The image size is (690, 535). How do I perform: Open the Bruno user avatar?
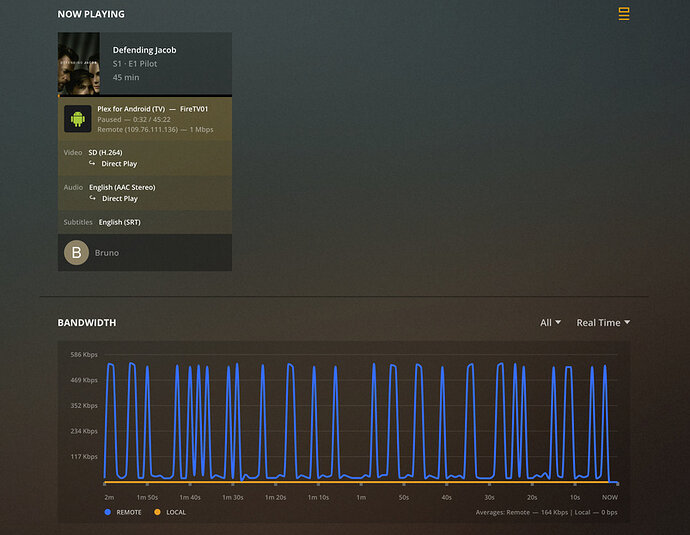tap(77, 253)
